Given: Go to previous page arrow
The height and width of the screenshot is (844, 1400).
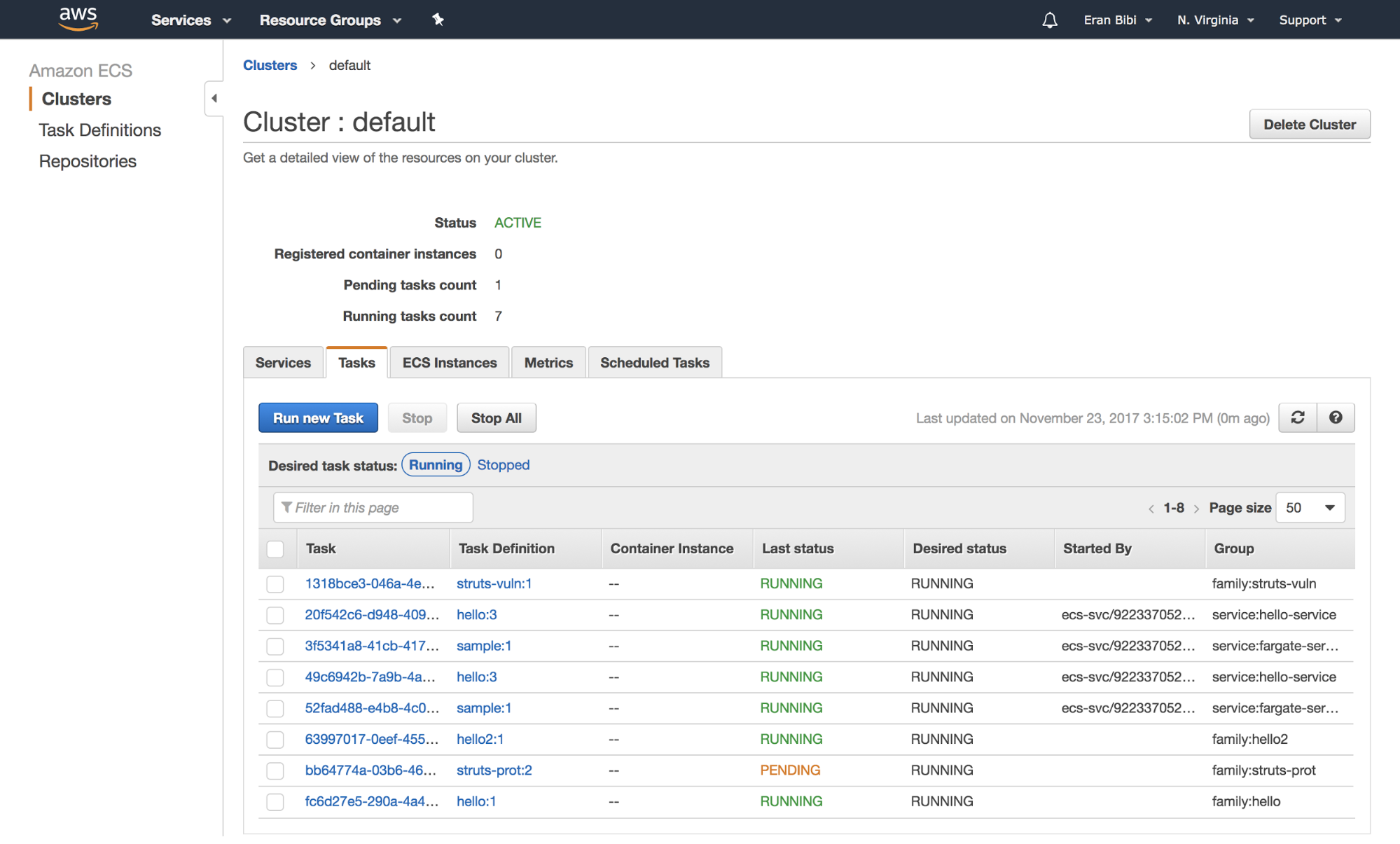Looking at the screenshot, I should click(1151, 509).
